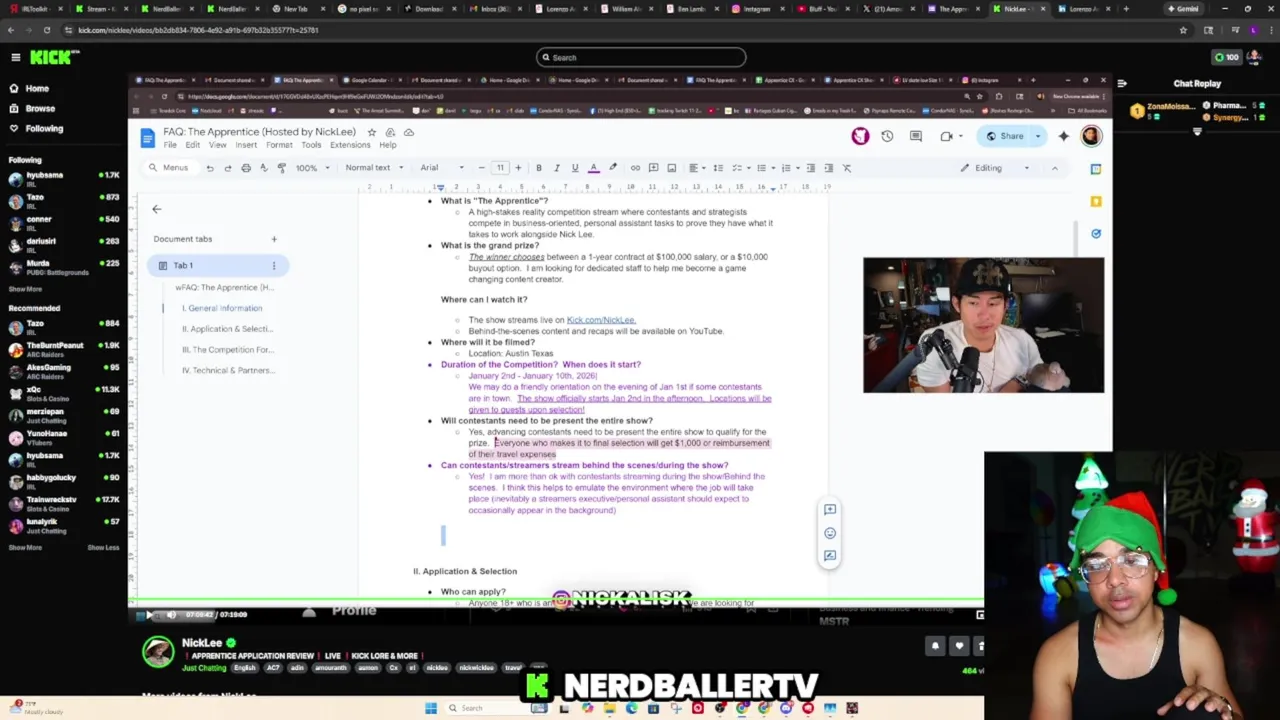Screen dimensions: 1280x720
Task: Open the Kick.com/NickLee link in document
Action: click(601, 320)
